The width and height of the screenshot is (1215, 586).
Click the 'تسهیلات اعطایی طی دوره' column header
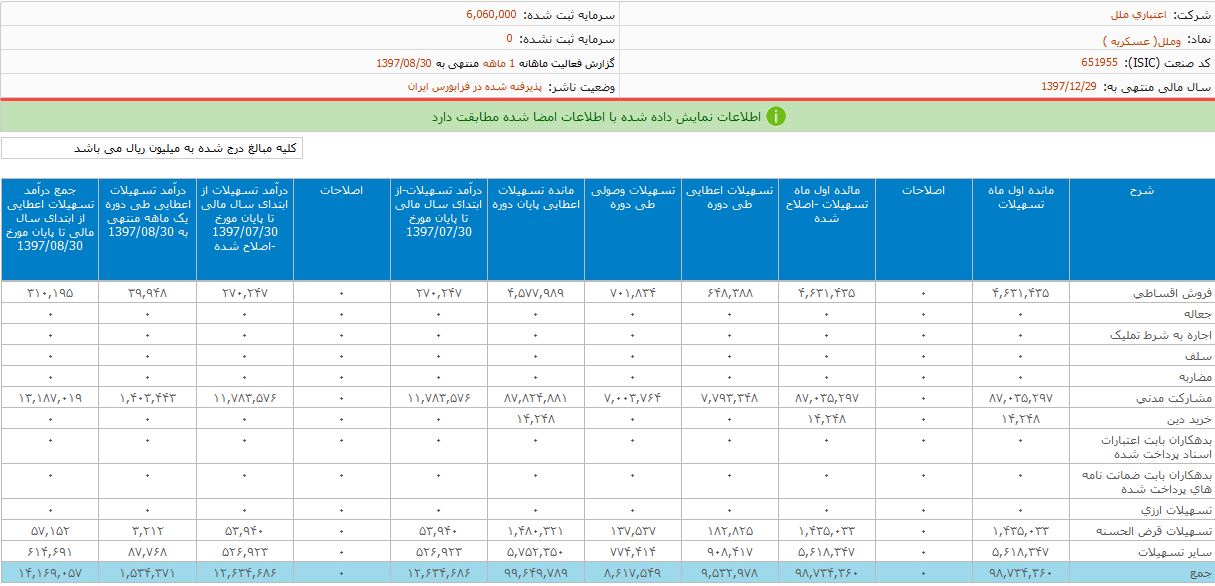click(x=730, y=197)
